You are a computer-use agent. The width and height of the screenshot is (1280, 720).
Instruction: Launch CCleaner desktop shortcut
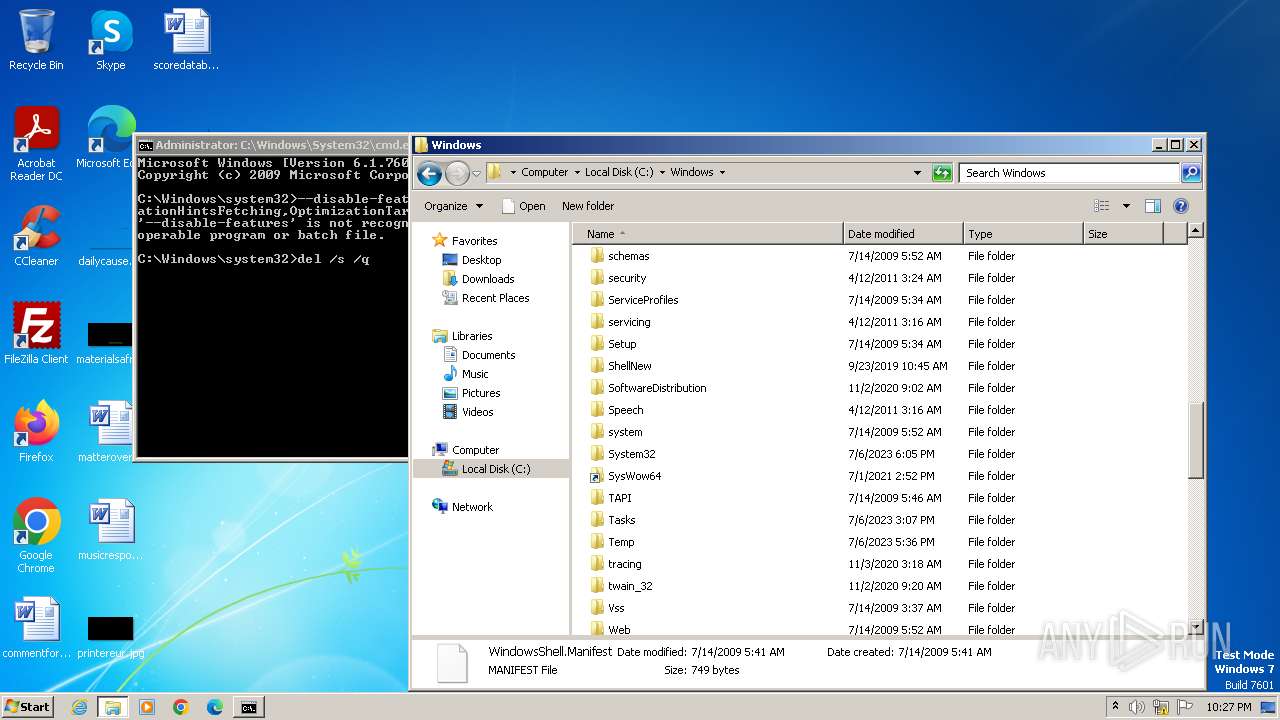pyautogui.click(x=36, y=236)
